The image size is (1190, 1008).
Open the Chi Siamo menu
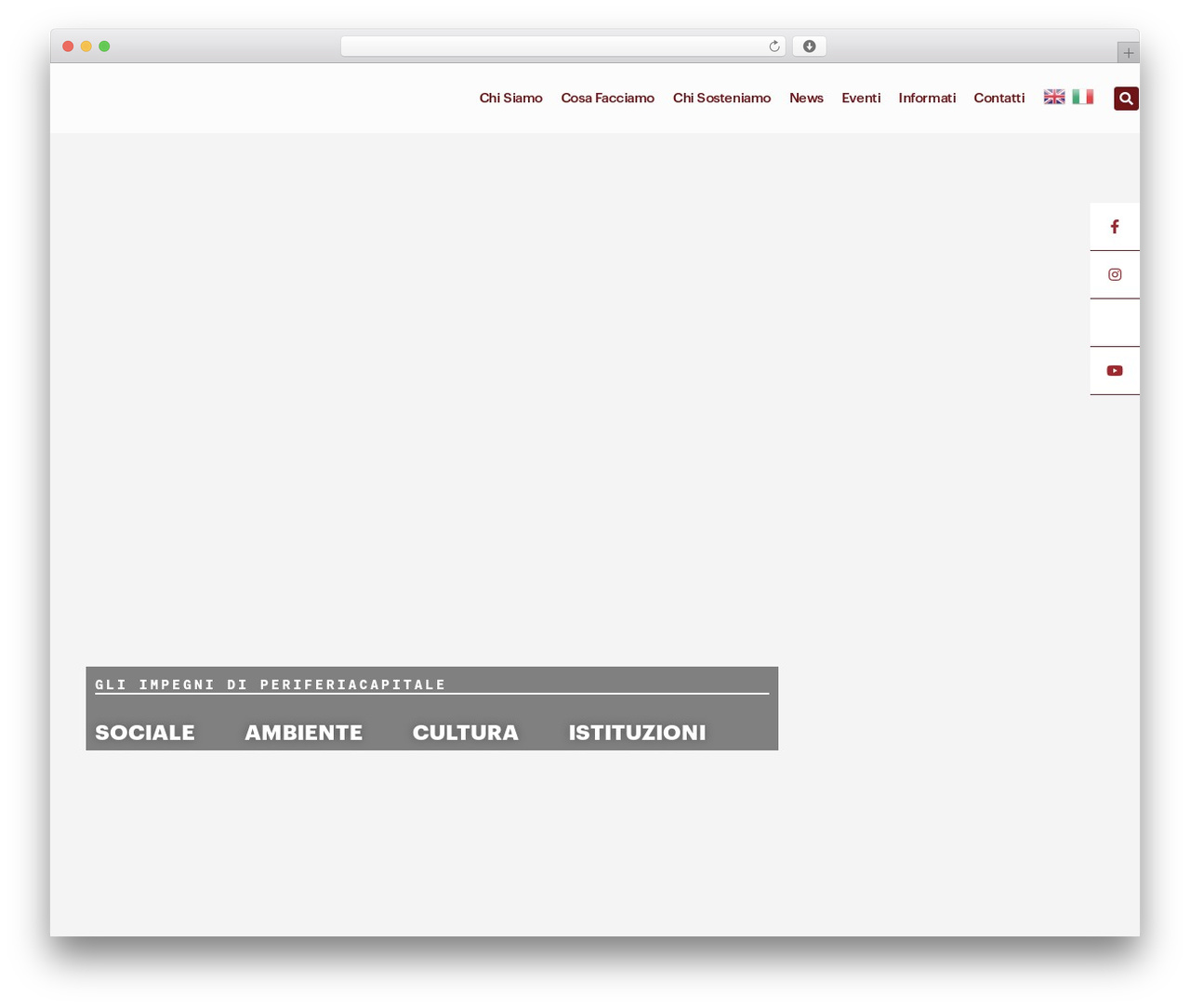510,98
